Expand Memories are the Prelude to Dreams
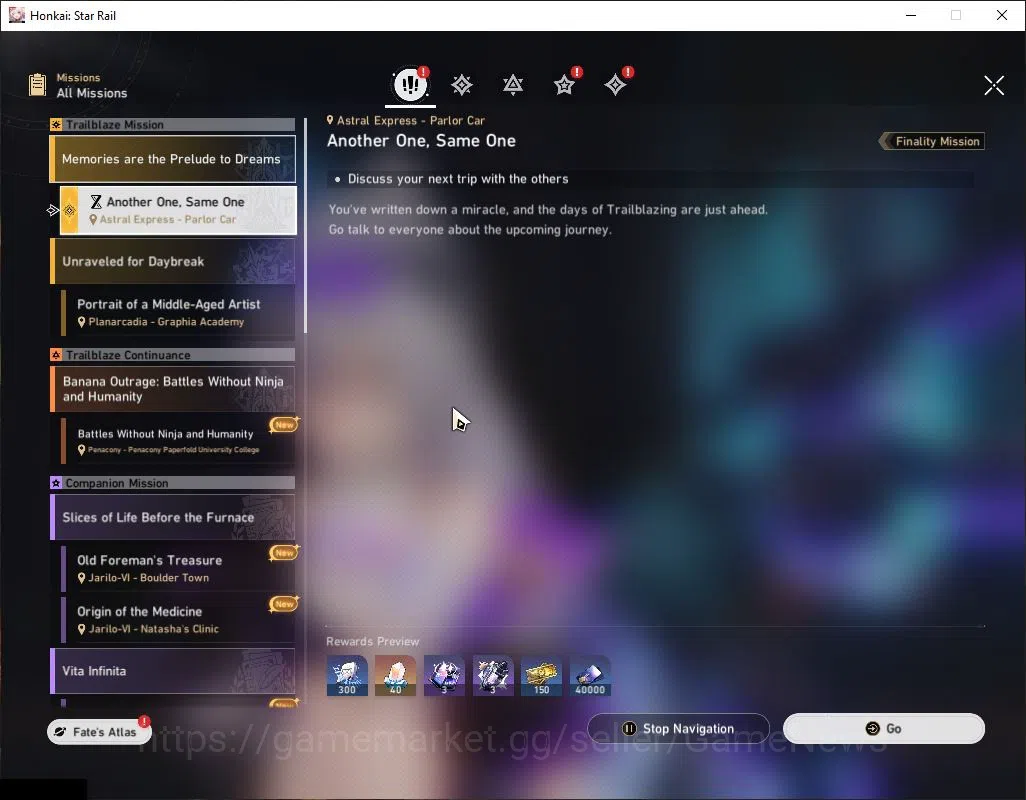This screenshot has height=800, width=1026. coord(173,159)
